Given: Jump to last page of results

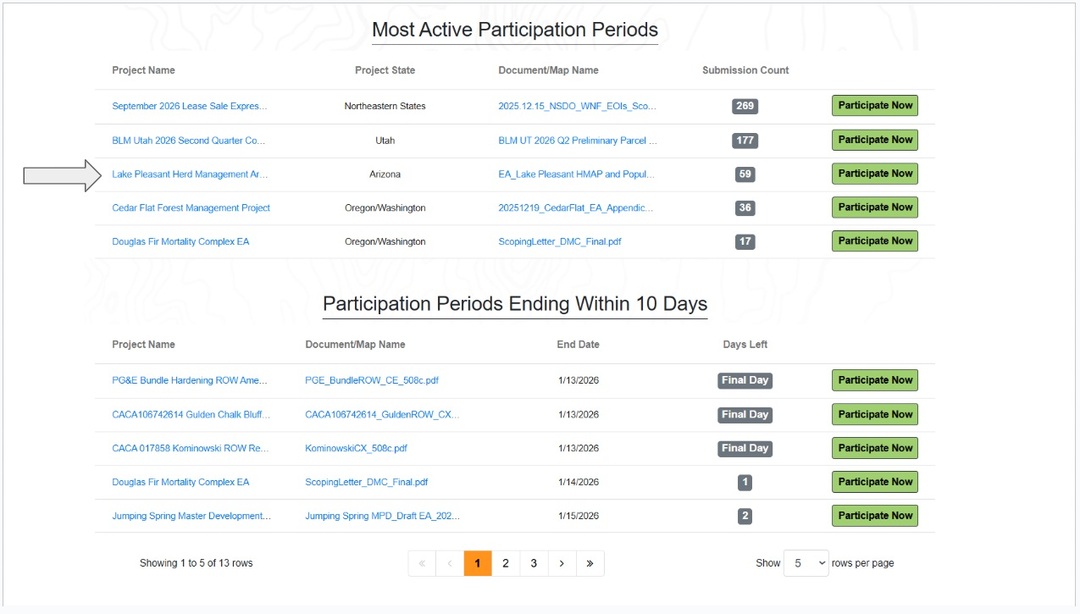Looking at the screenshot, I should click(x=590, y=564).
